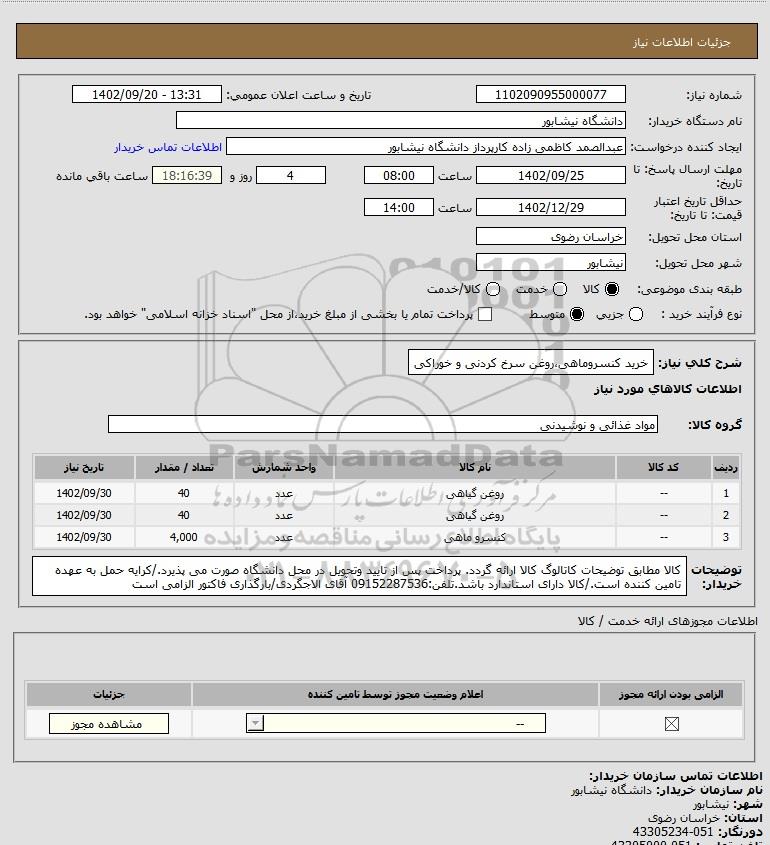Open the license status dropdown arrow
770x845 pixels.
point(255,723)
